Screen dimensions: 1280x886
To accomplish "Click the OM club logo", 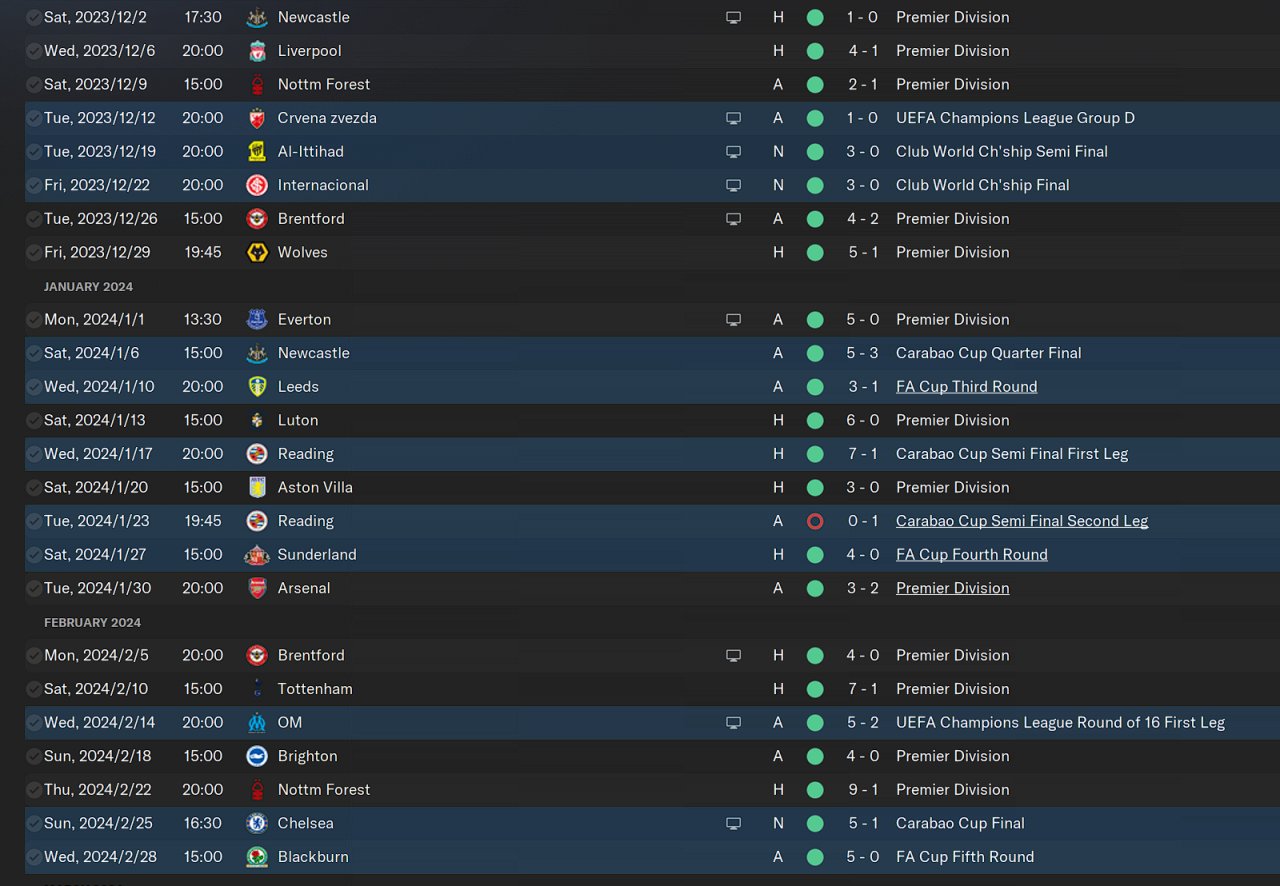I will 257,723.
